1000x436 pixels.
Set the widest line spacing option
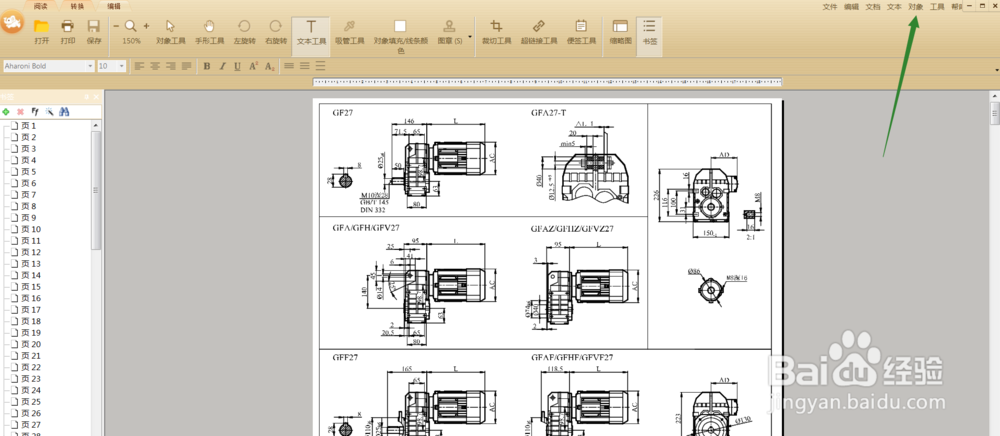[320, 66]
